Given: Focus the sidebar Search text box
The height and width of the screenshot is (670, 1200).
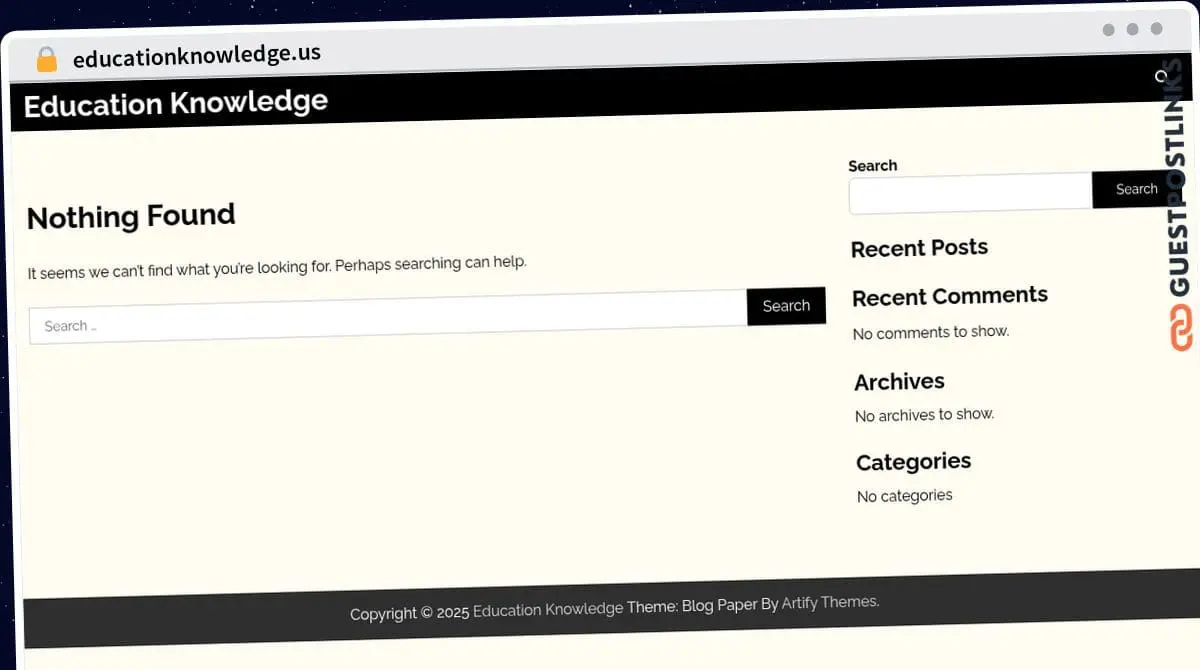Looking at the screenshot, I should [970, 192].
